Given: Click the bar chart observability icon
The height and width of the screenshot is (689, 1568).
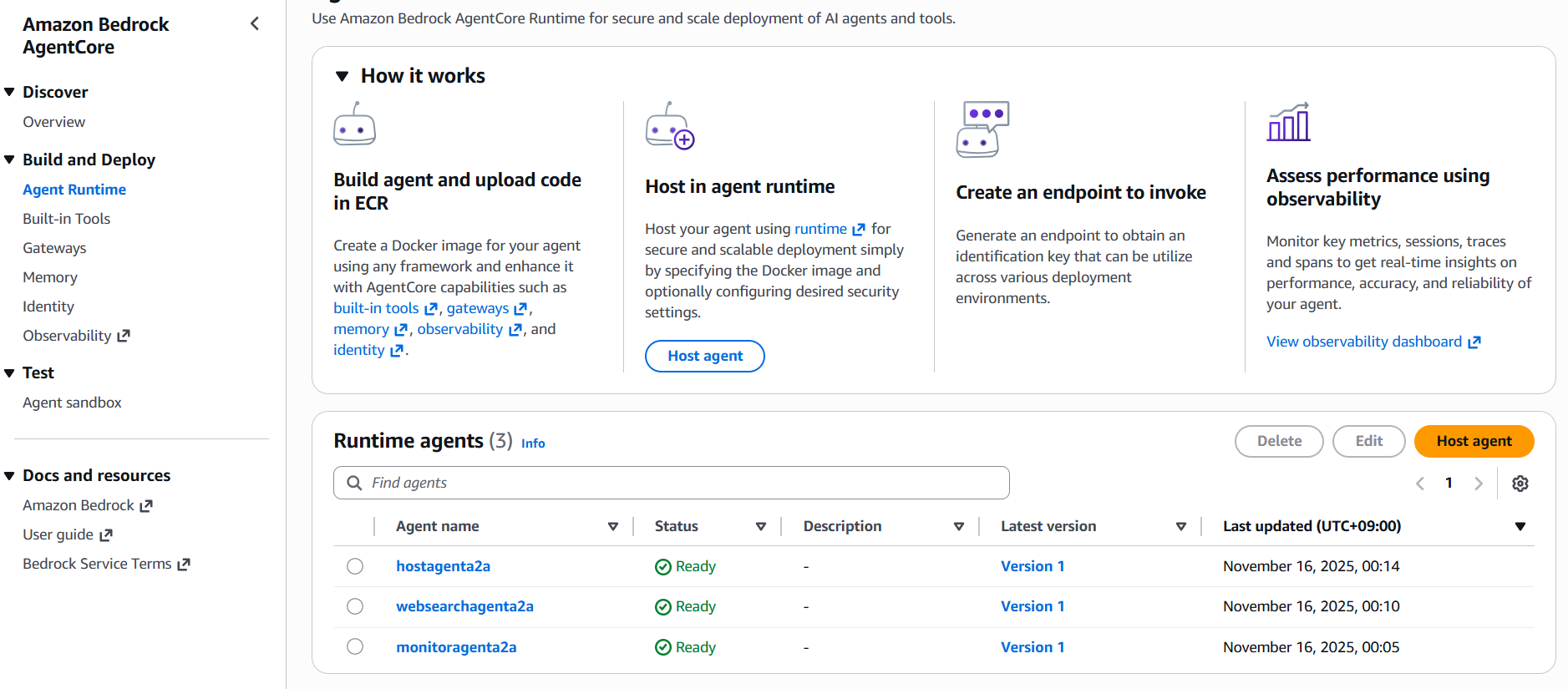Looking at the screenshot, I should [x=1288, y=123].
